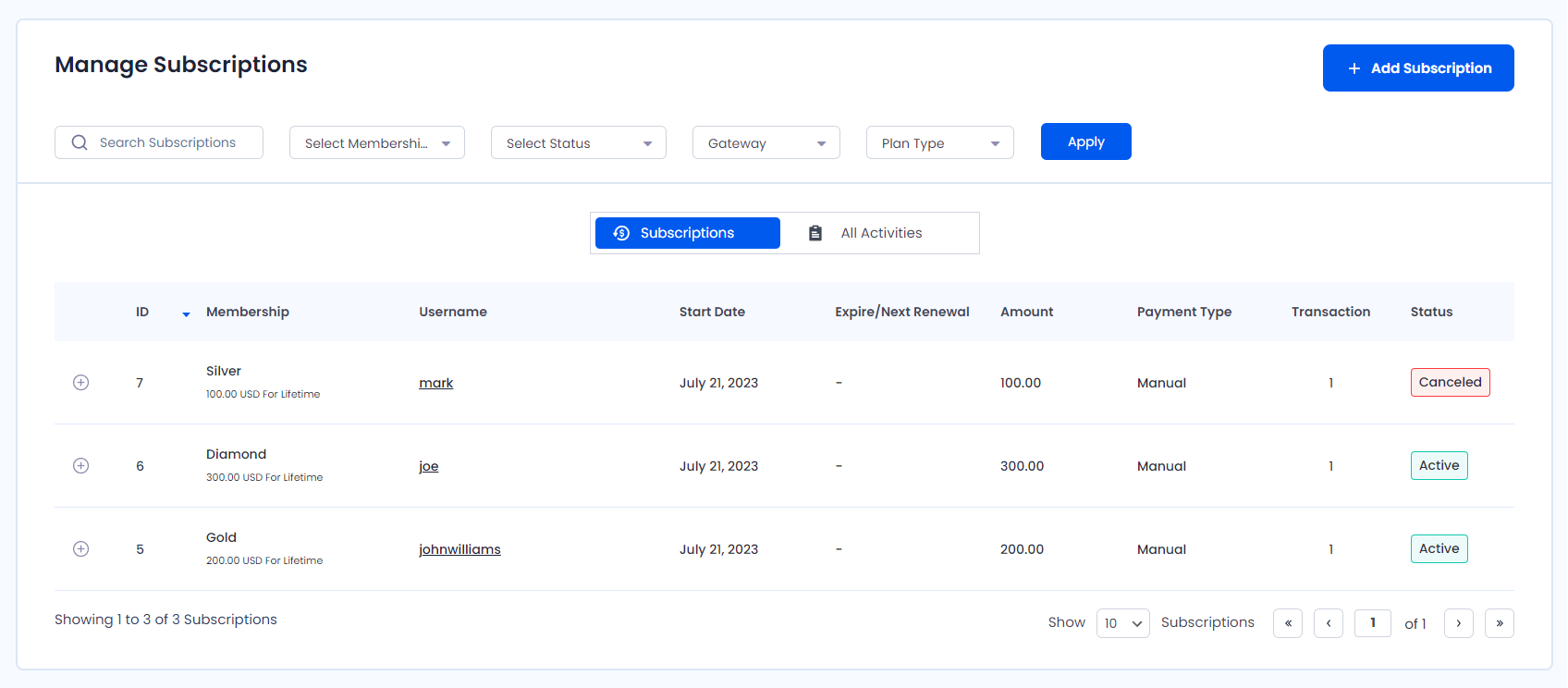Click the search magnifier icon
This screenshot has height=688, width=1568.
(x=80, y=142)
